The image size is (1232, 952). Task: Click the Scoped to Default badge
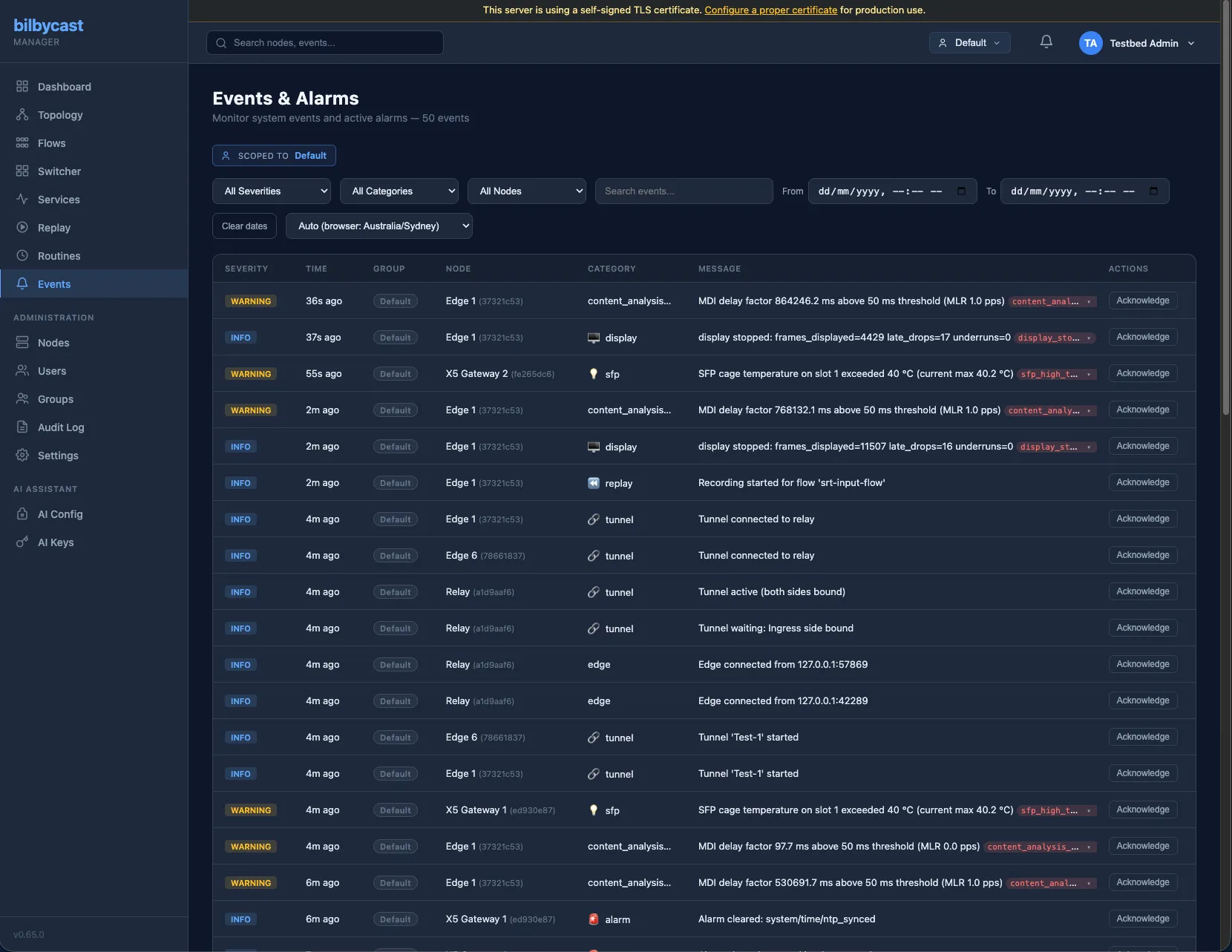(274, 156)
